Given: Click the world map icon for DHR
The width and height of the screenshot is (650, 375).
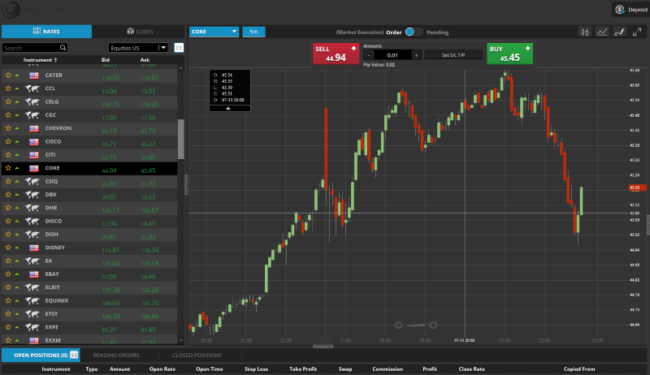Looking at the screenshot, I should [32, 208].
